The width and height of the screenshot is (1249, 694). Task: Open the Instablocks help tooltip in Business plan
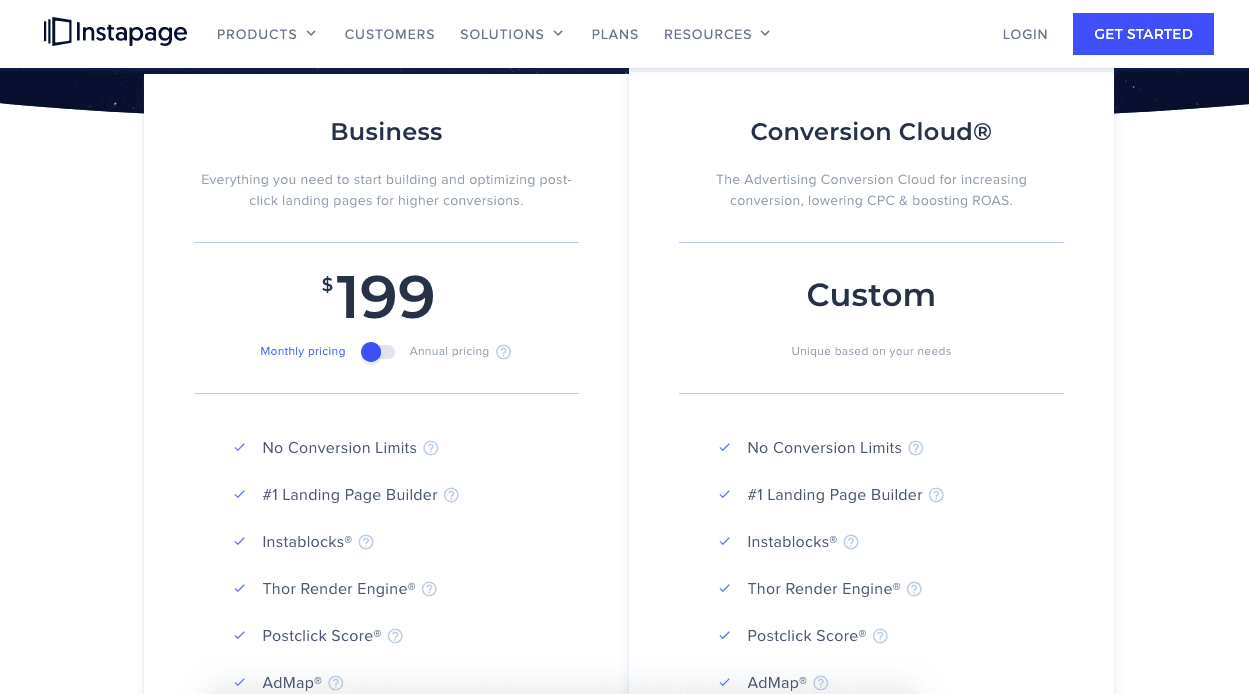tap(365, 542)
